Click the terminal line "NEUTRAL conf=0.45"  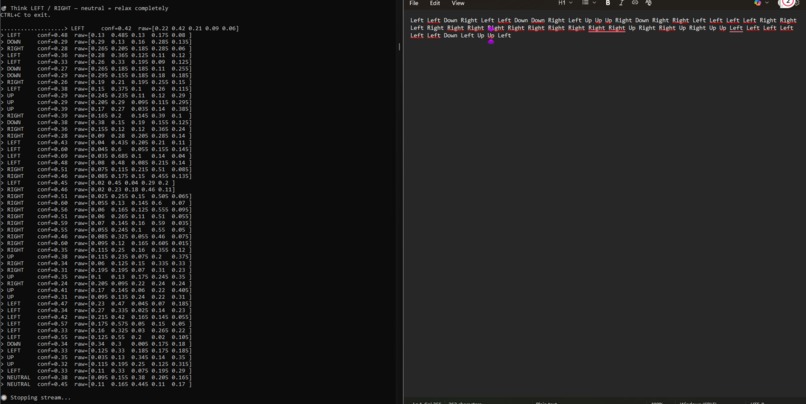point(96,384)
